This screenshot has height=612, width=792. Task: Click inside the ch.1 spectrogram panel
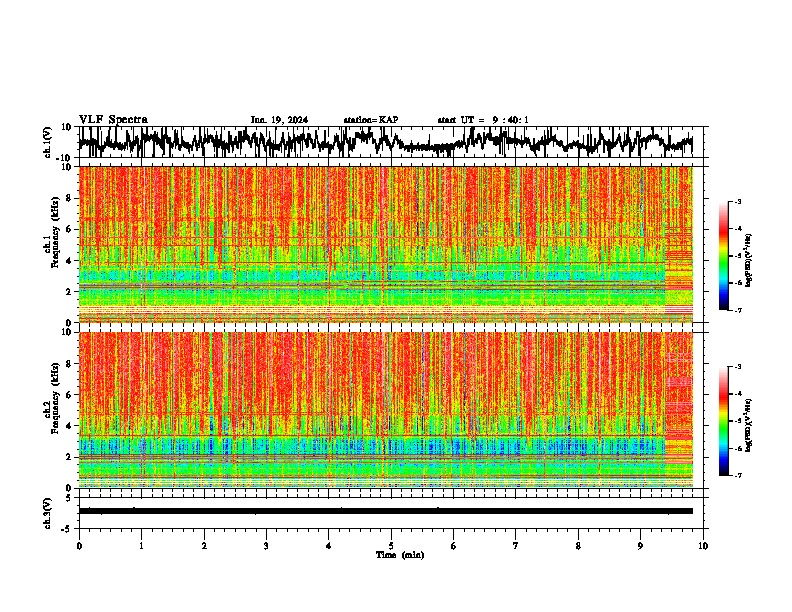(385, 244)
